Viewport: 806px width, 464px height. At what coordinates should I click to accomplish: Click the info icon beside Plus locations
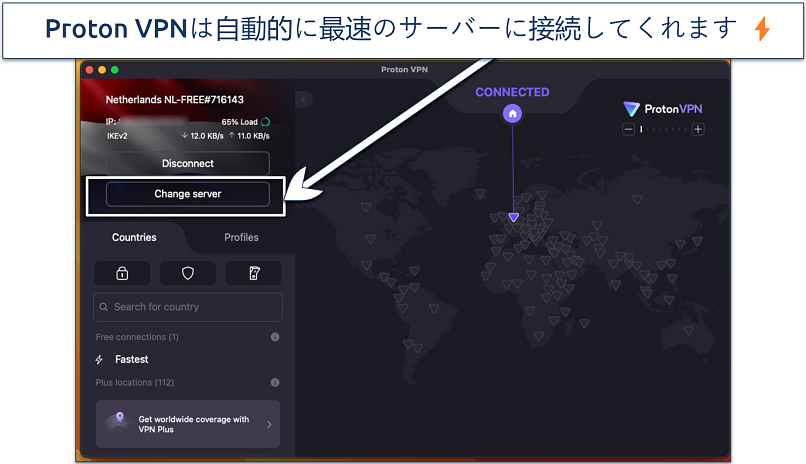pos(274,382)
